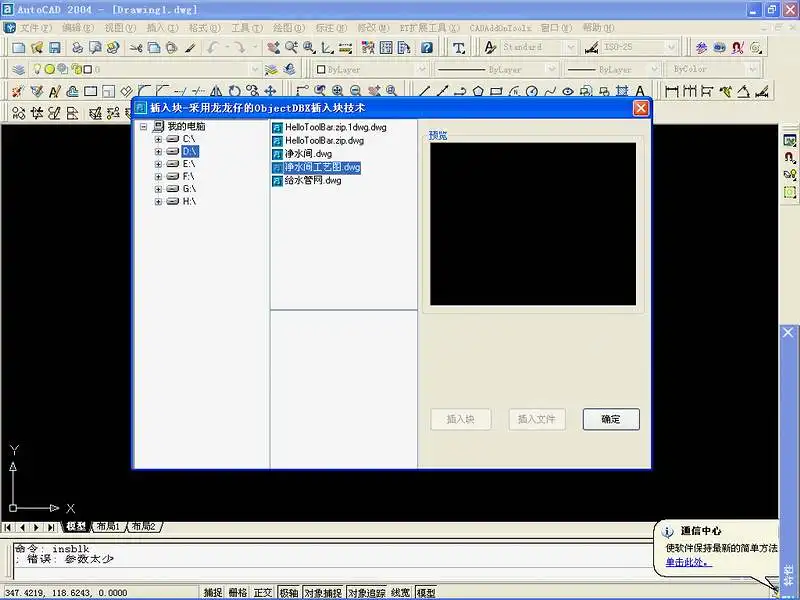Viewport: 800px width, 600px height.
Task: Click the Dimension Style icon beside ISO-25
Action: (591, 48)
